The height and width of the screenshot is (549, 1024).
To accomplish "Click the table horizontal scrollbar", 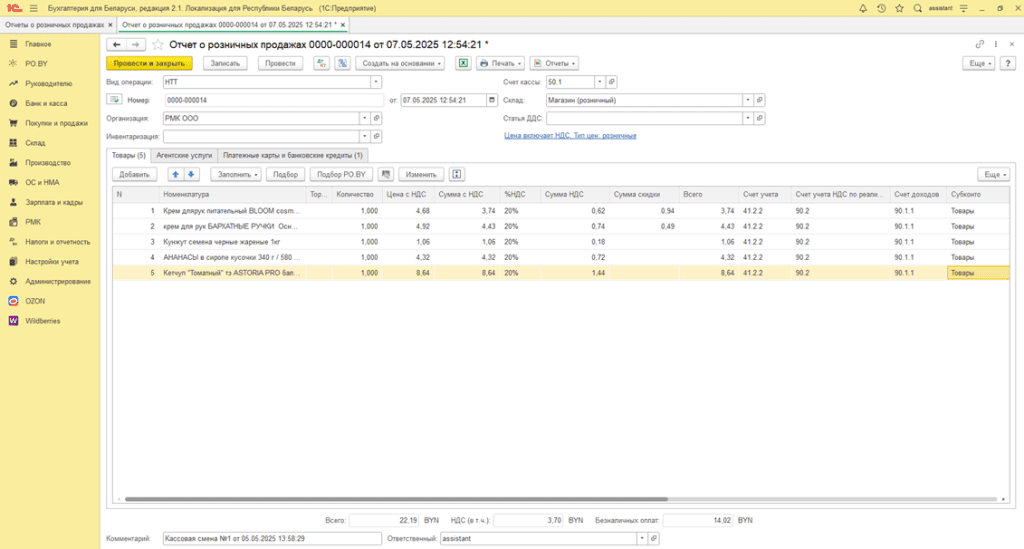I will (396, 499).
